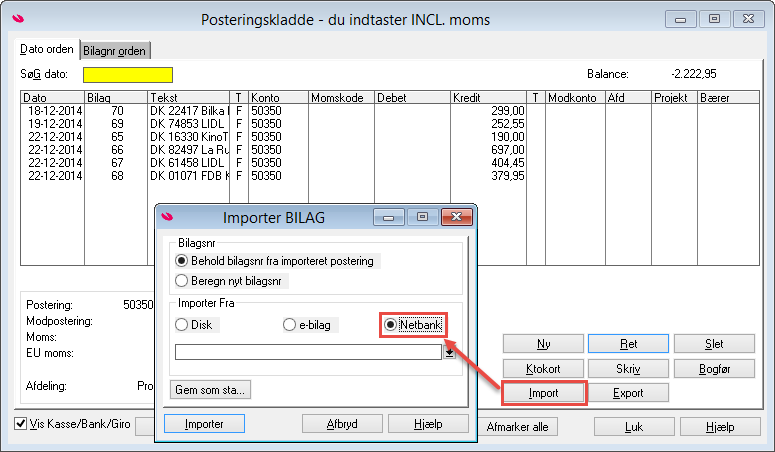Click date 18-12-2014 in first row
The height and width of the screenshot is (452, 775).
pyautogui.click(x=54, y=111)
